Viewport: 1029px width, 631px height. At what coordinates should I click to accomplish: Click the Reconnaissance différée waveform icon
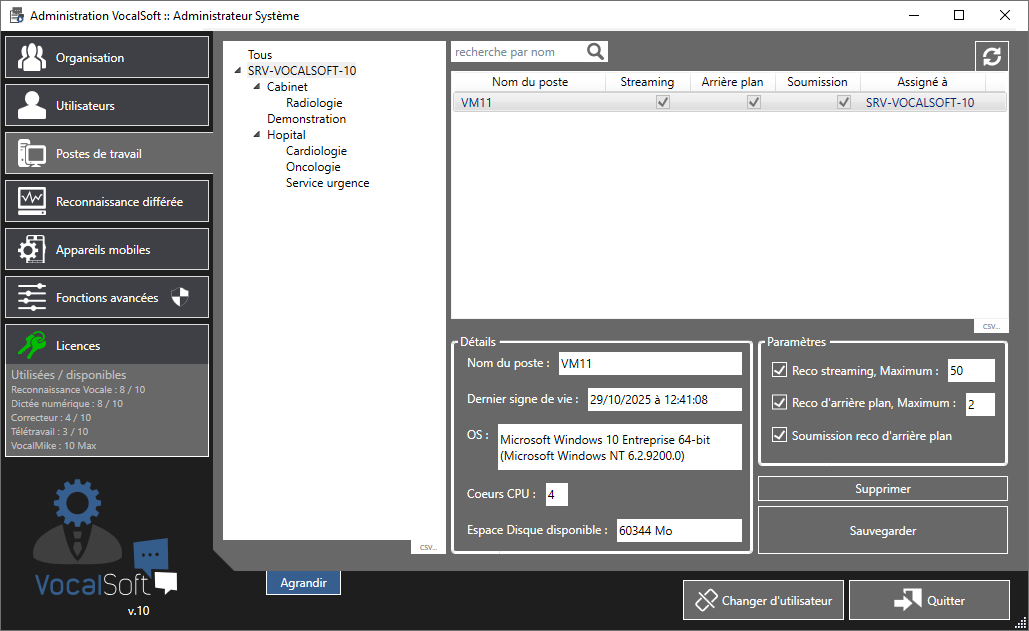(x=32, y=202)
